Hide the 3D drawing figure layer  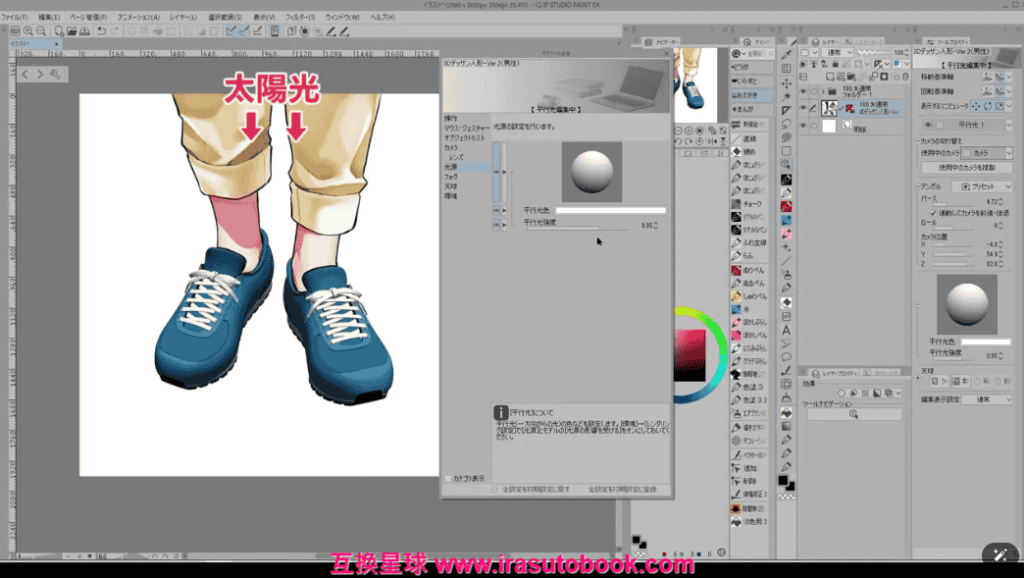click(x=801, y=107)
